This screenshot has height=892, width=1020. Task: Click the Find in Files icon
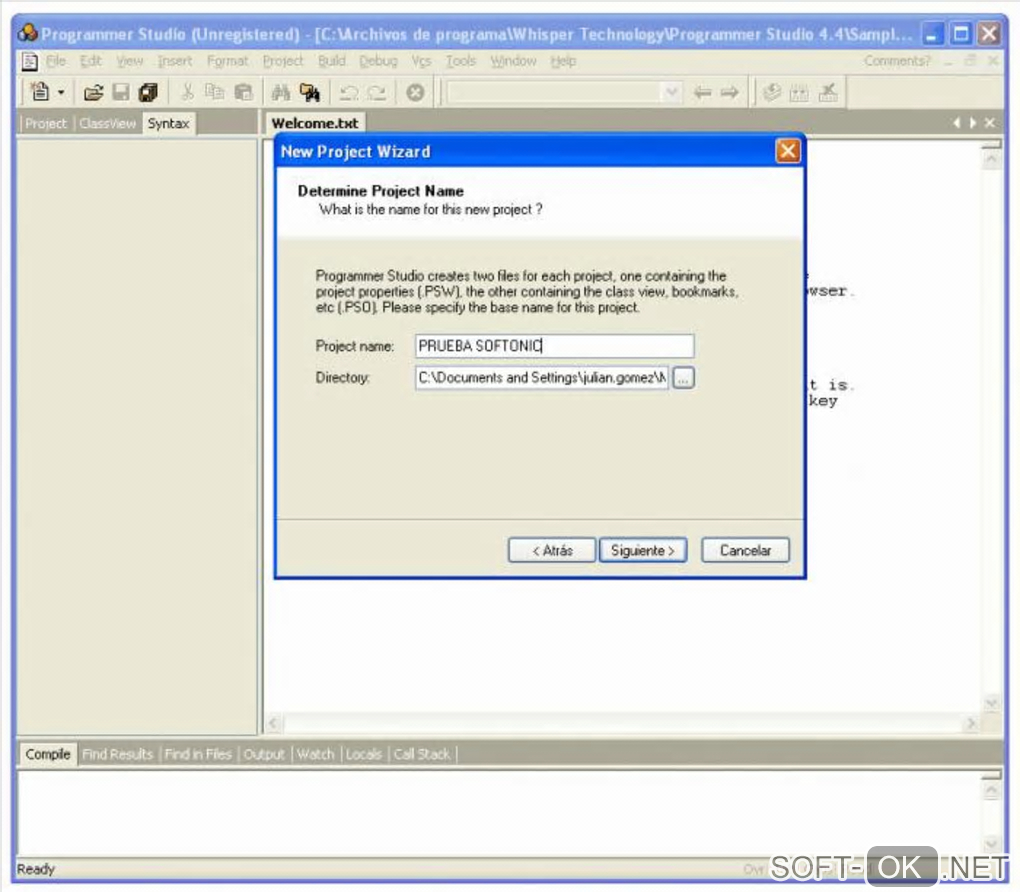click(x=310, y=92)
